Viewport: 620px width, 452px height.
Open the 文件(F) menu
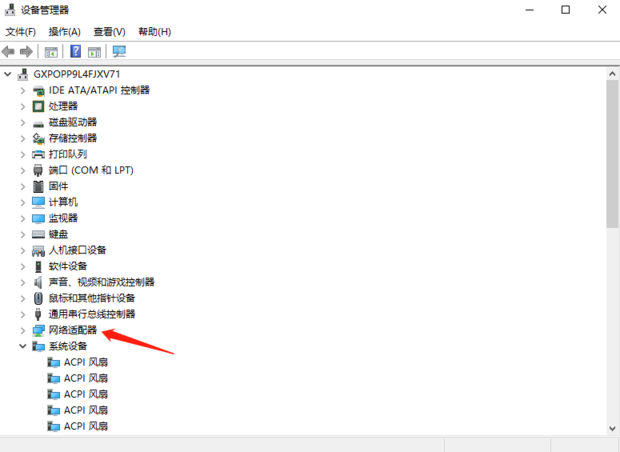21,32
